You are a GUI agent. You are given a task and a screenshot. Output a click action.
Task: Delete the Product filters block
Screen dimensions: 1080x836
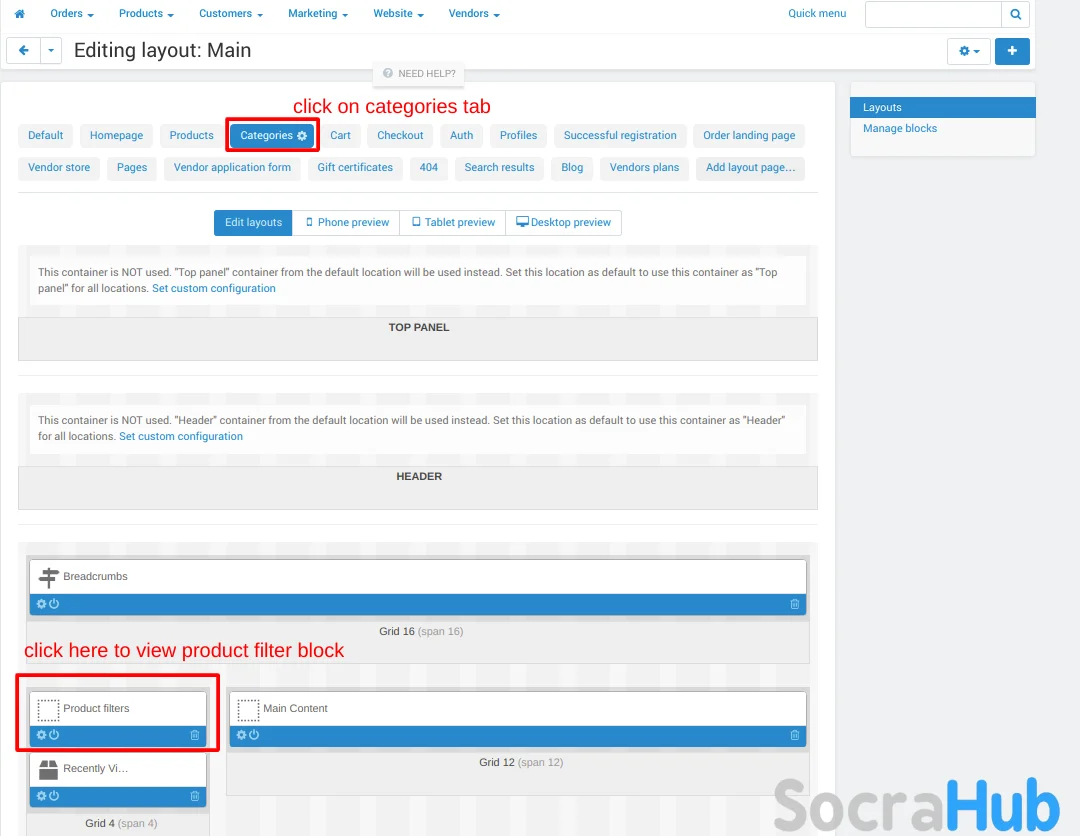[x=195, y=735]
